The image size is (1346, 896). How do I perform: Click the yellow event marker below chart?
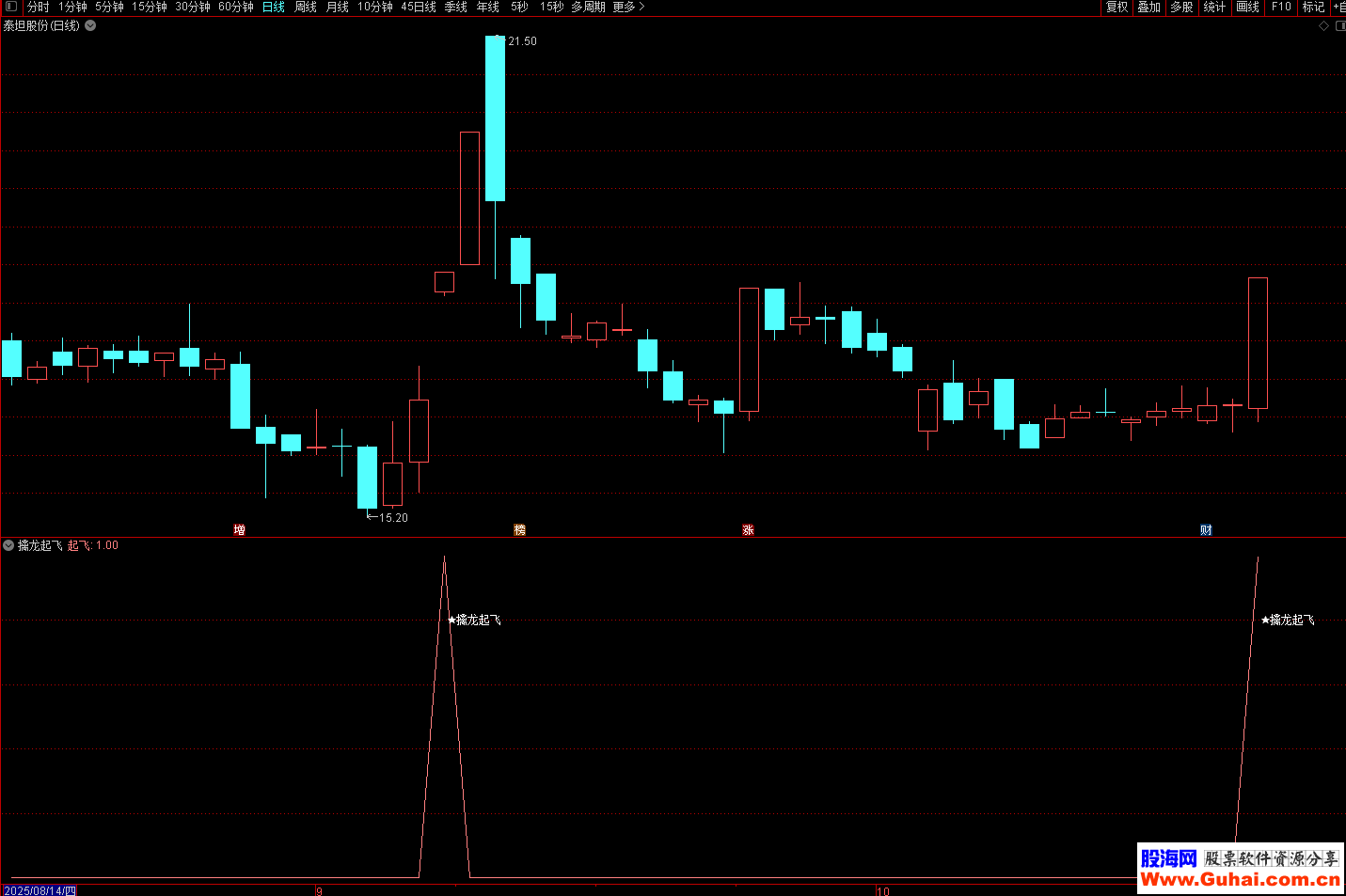pos(519,530)
